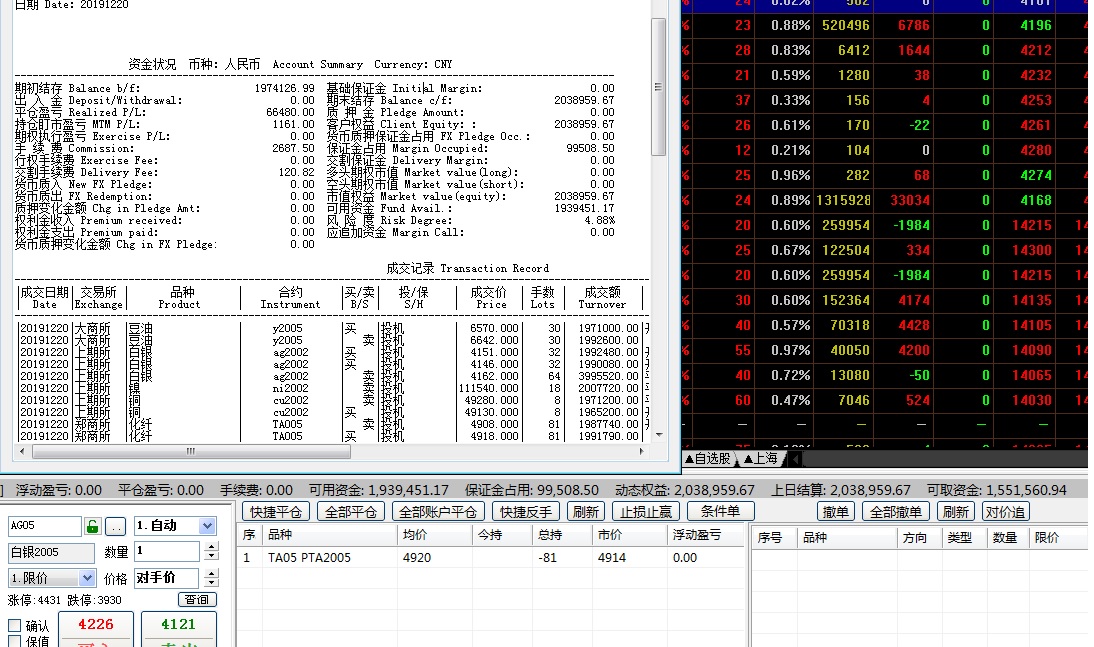Click the 1315928 cell in the quote table
1094x647 pixels.
[x=844, y=200]
